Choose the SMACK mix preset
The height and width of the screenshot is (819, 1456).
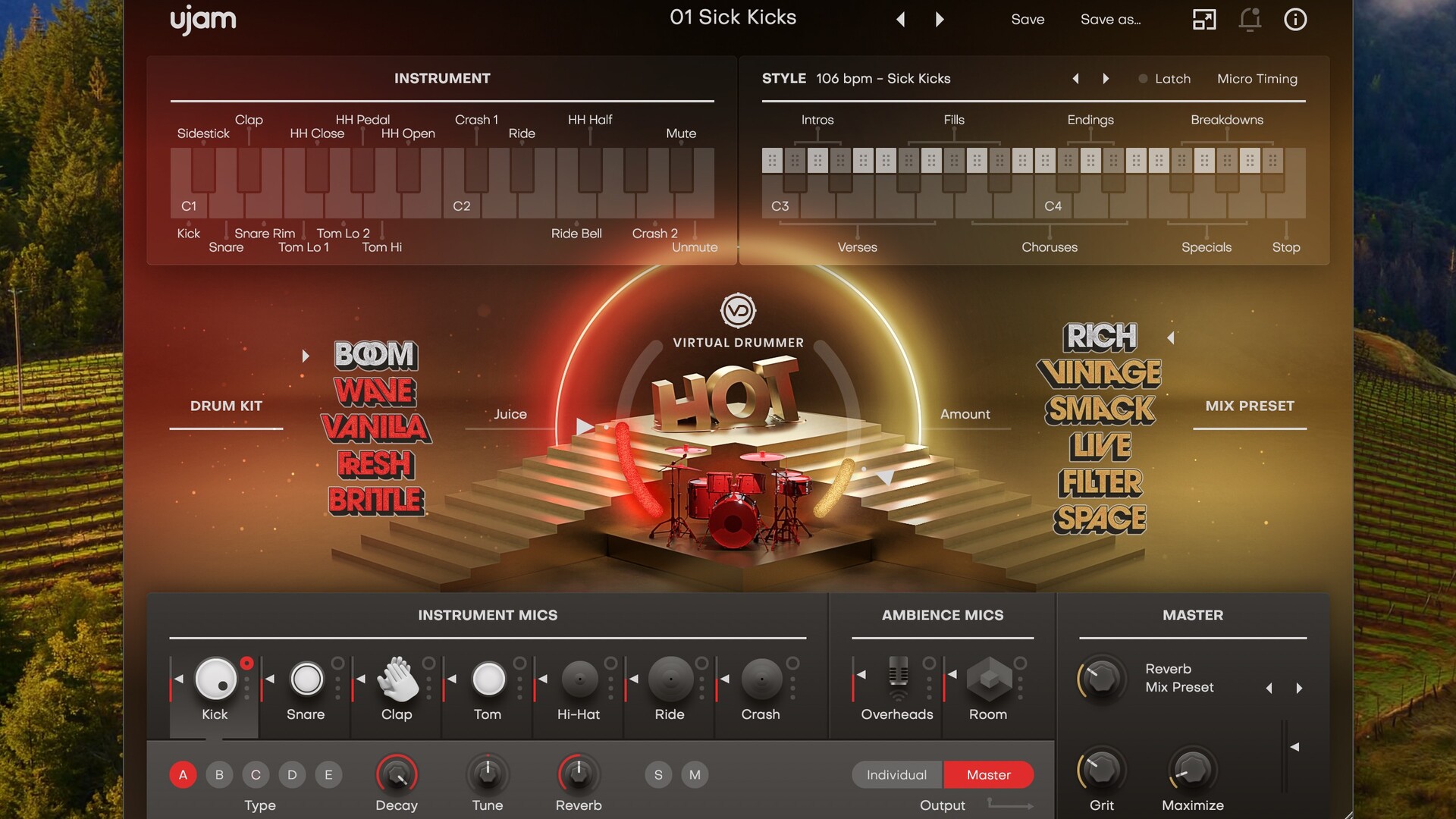pos(1100,409)
